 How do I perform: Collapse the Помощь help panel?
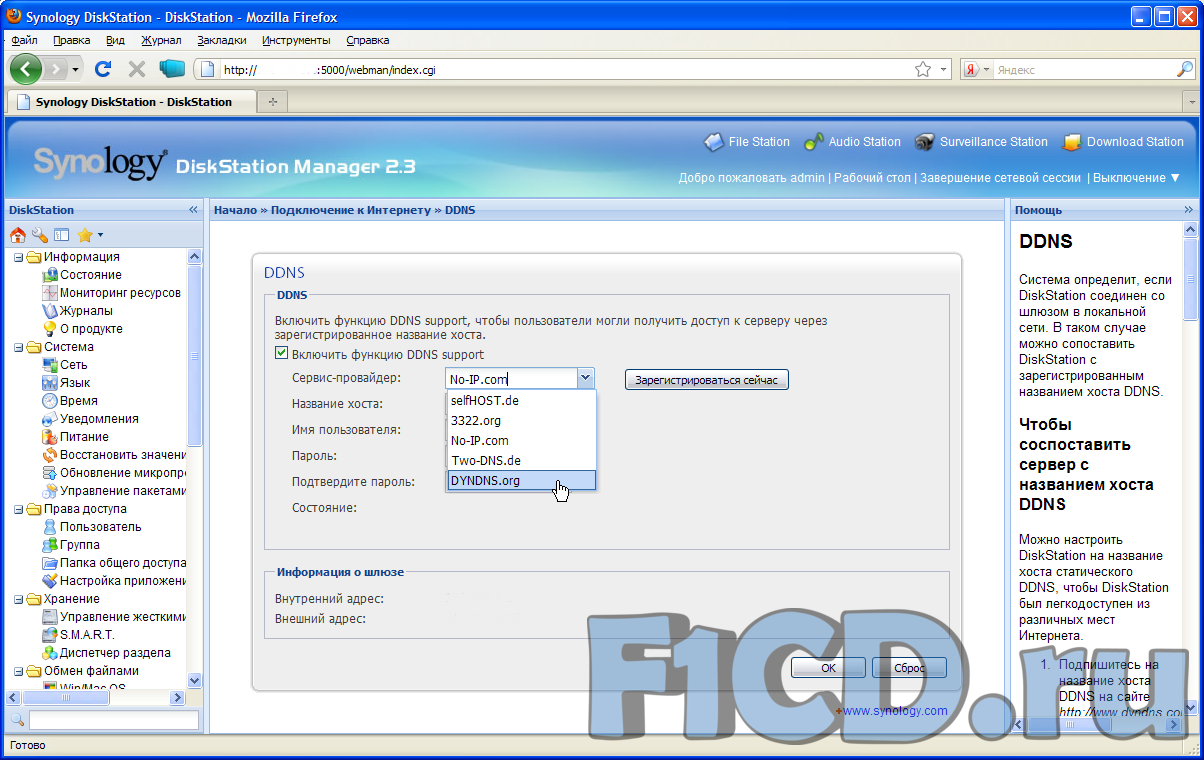tap(1189, 210)
